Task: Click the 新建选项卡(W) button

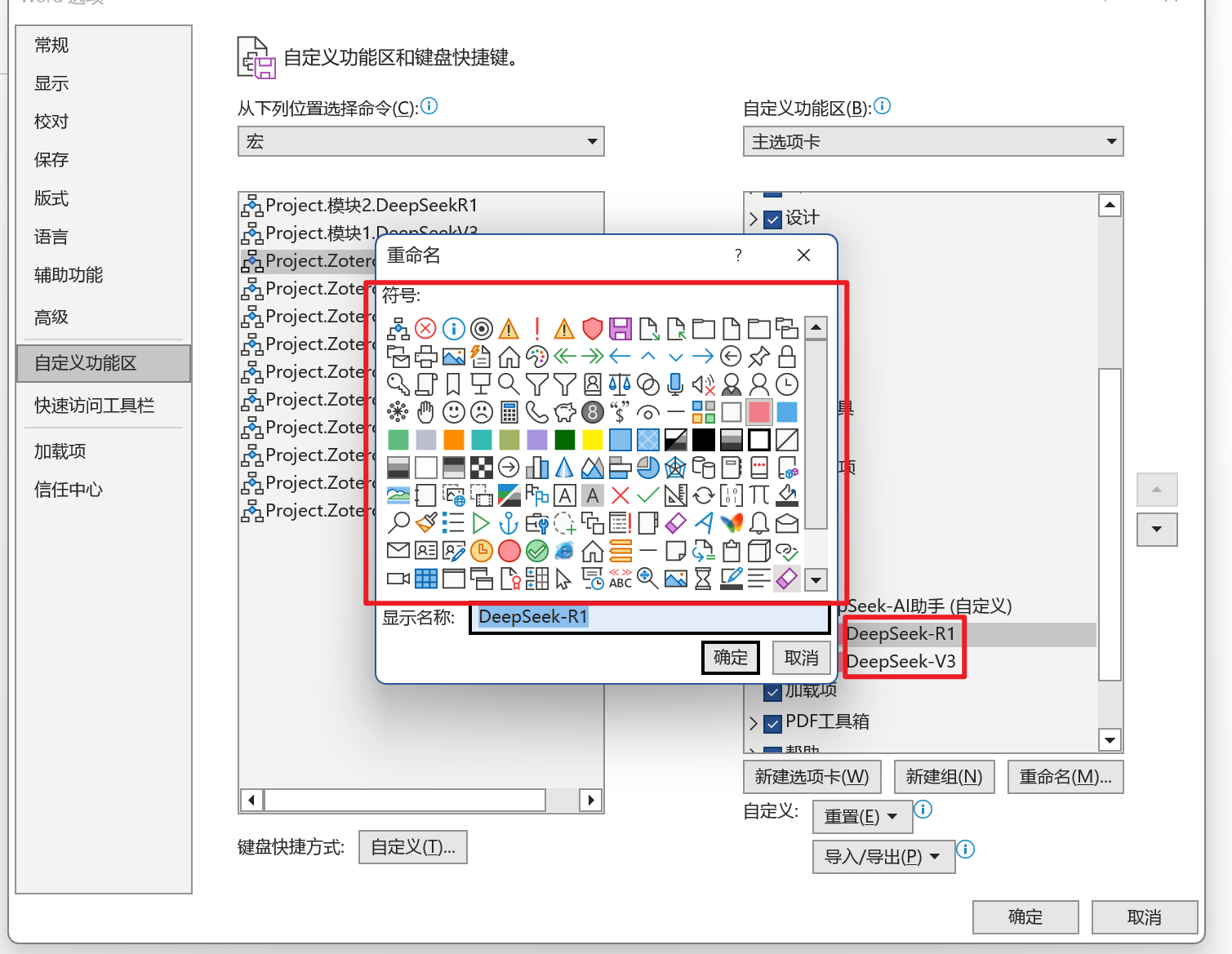Action: pyautogui.click(x=812, y=776)
